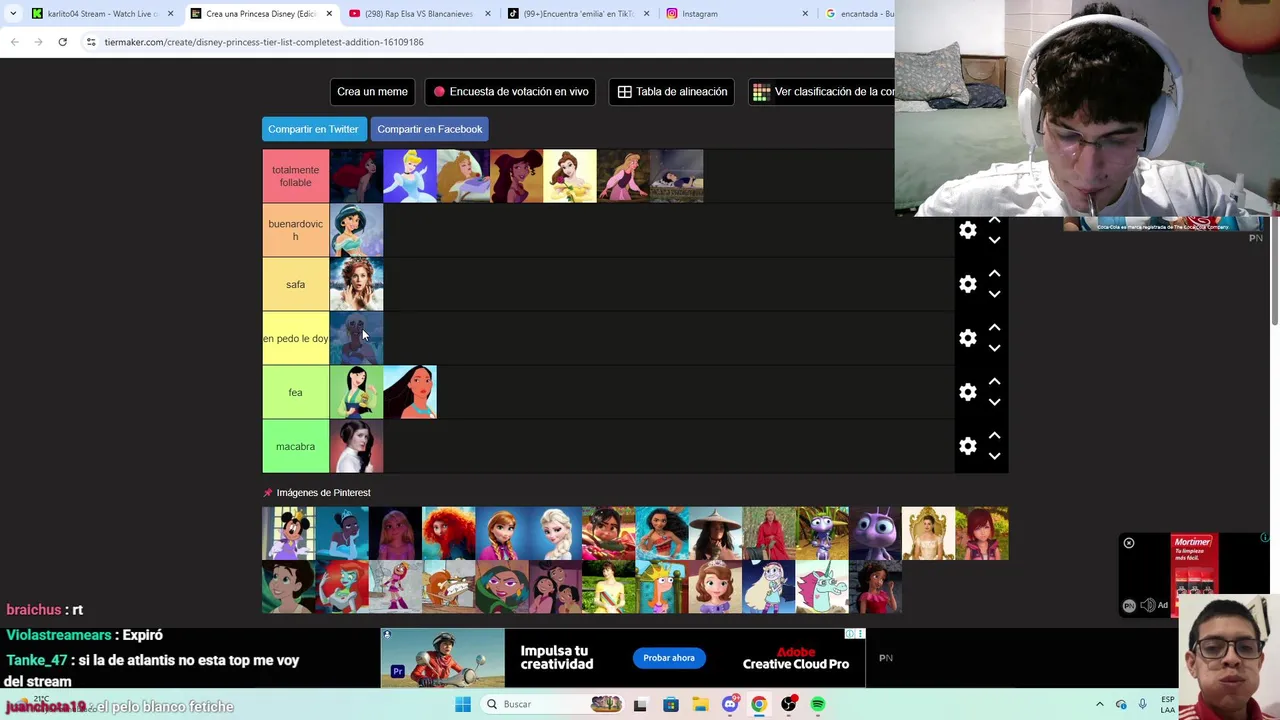Open Spotify from taskbar

click(x=818, y=704)
